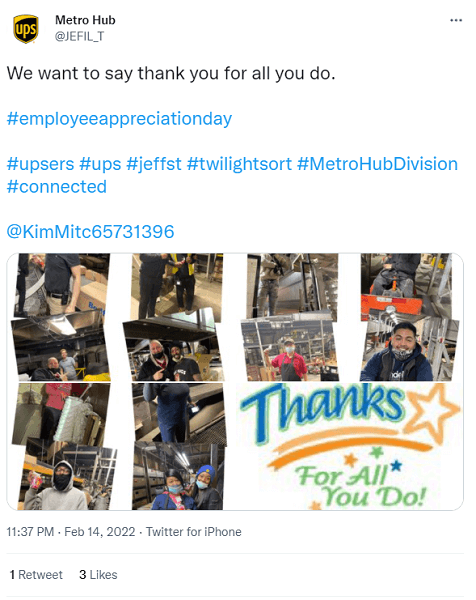This screenshot has width=476, height=600.
Task: Open the #connected hashtag
Action: pyautogui.click(x=57, y=187)
